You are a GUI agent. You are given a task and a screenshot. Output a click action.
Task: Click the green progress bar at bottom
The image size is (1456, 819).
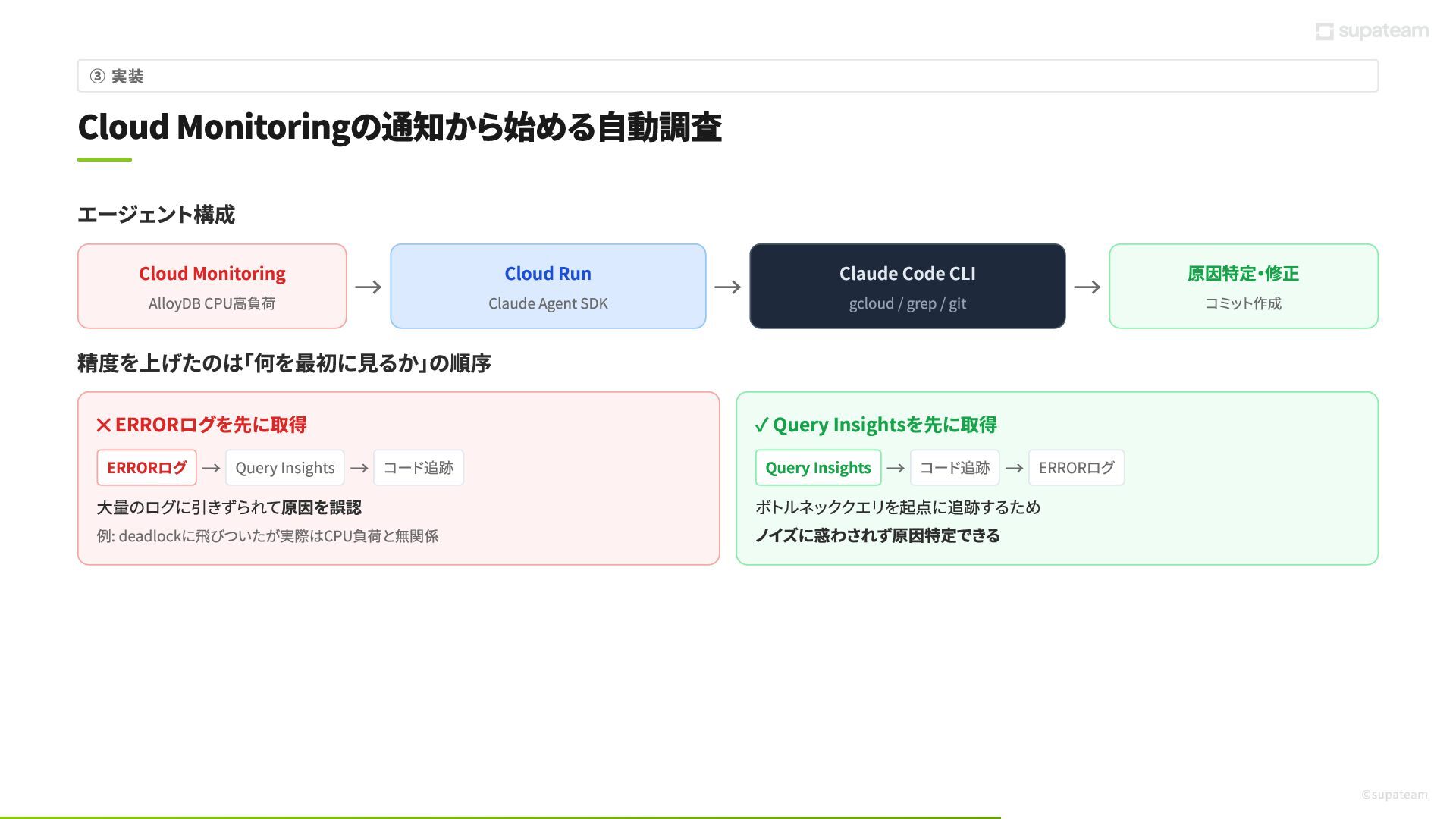(500, 817)
